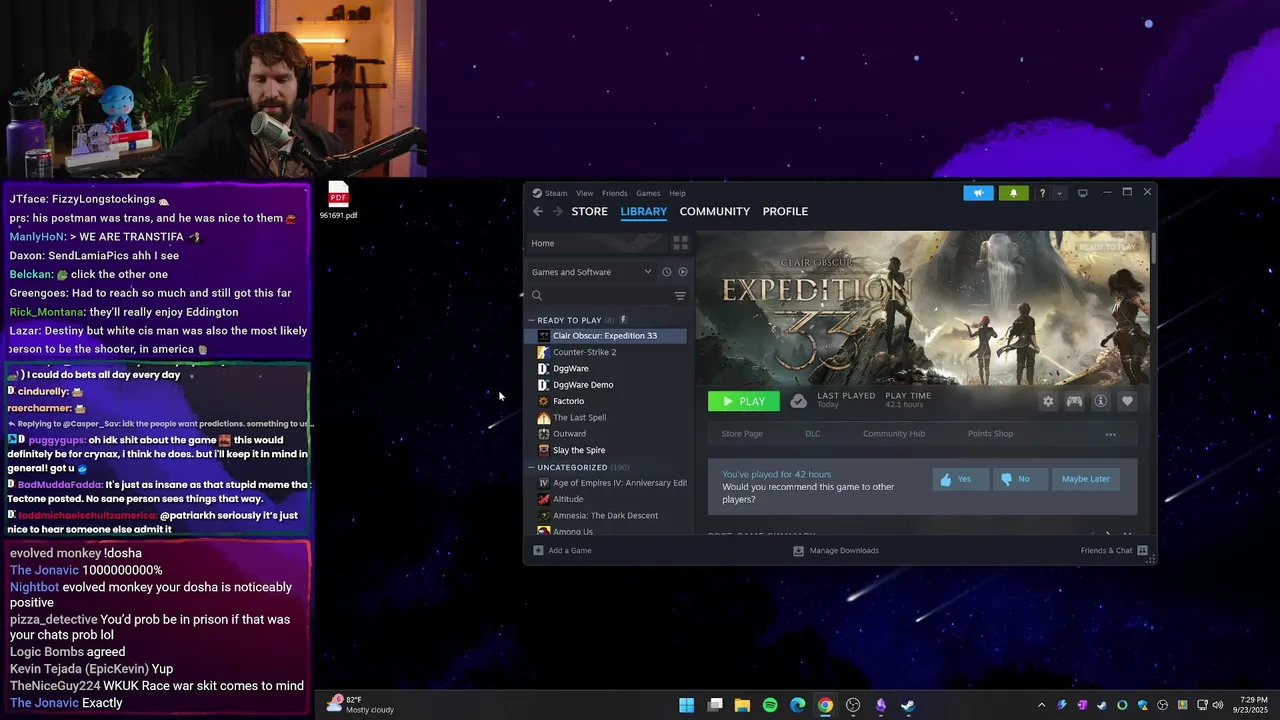
Task: Click the library Home button
Action: 596,243
